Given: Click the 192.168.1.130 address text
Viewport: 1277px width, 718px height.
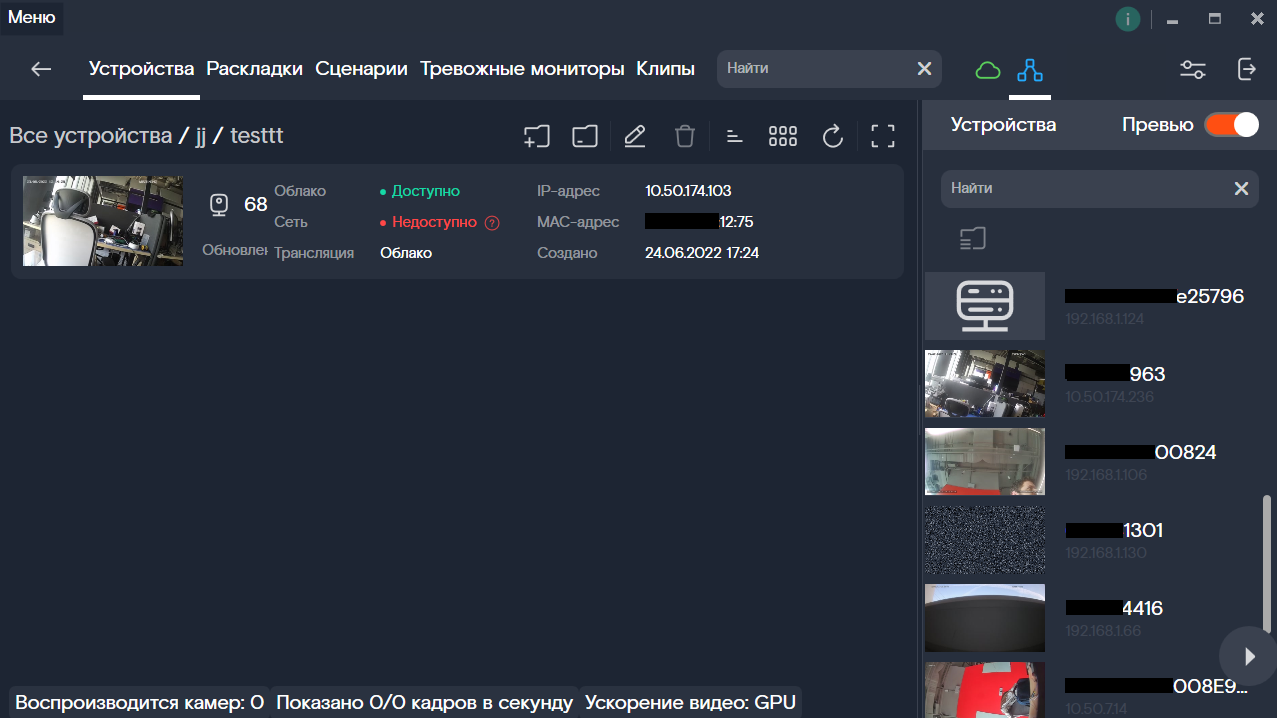Looking at the screenshot, I should (x=1105, y=553).
